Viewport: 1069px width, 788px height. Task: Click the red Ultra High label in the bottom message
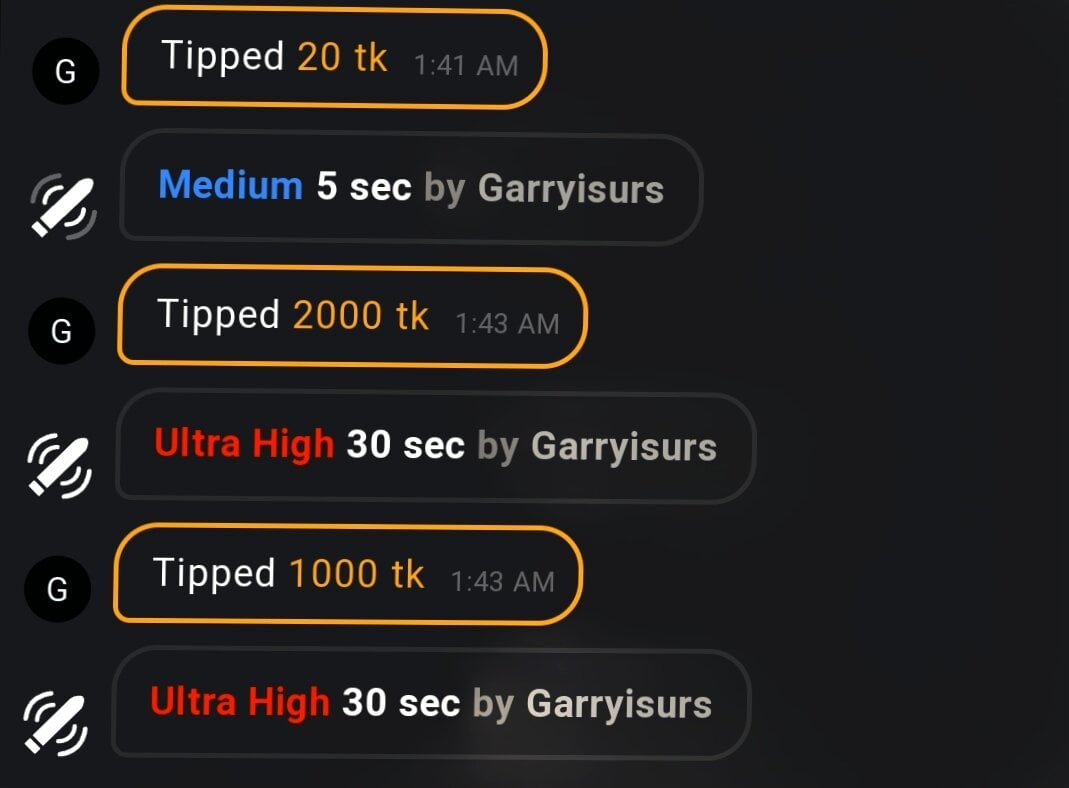point(240,702)
